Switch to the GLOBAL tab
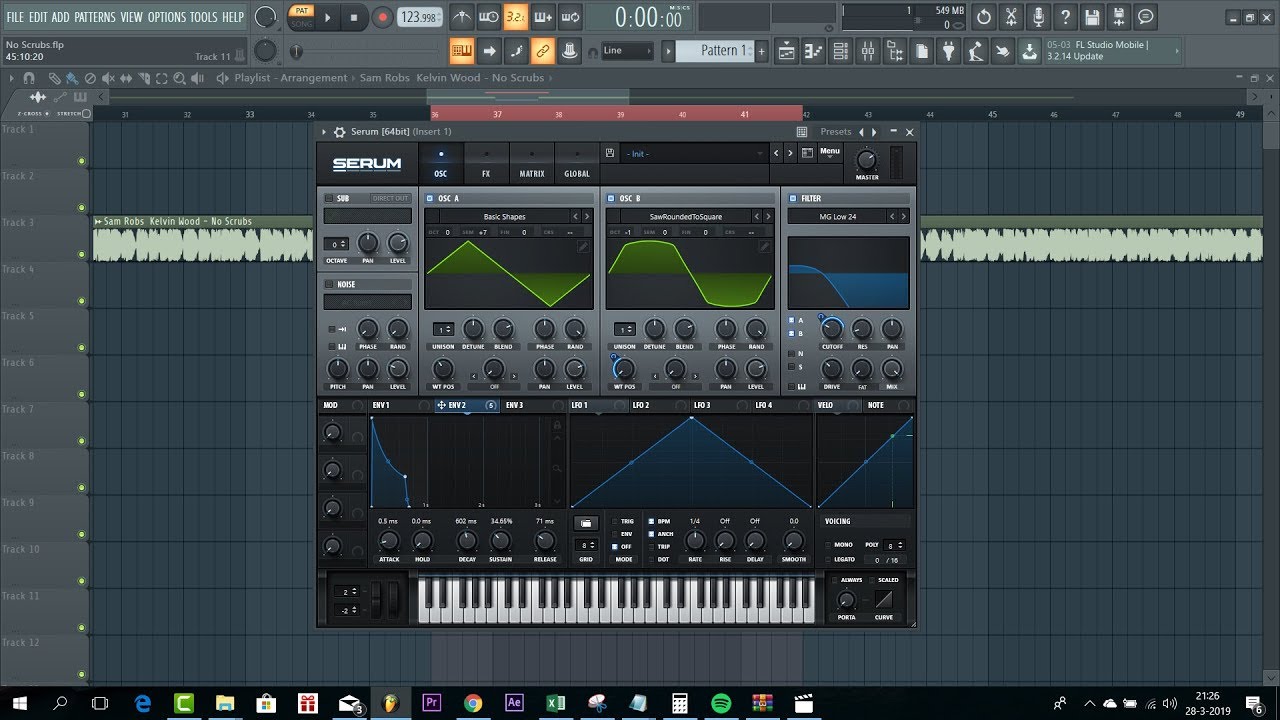Image resolution: width=1280 pixels, height=720 pixels. point(577,164)
